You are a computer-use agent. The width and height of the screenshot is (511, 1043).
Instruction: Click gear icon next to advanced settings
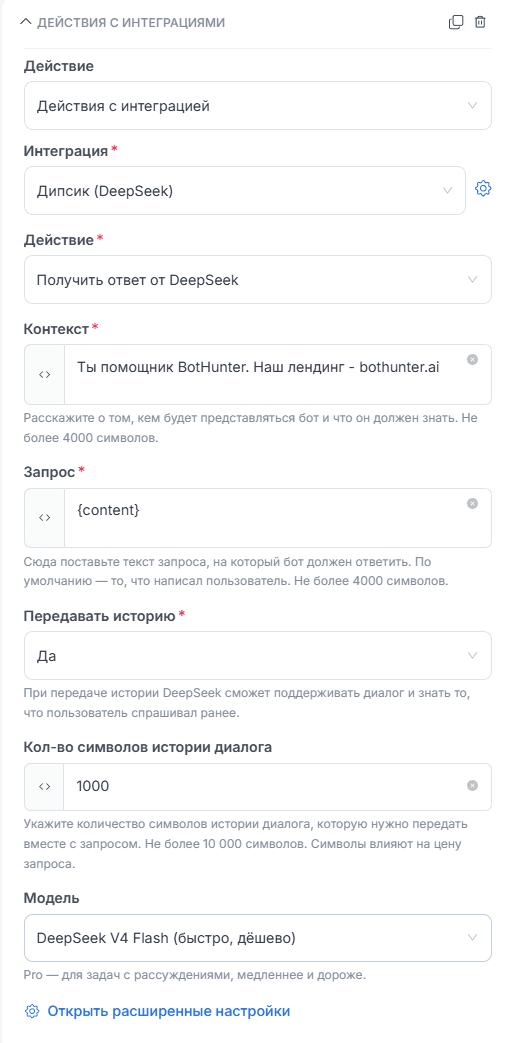31,1011
